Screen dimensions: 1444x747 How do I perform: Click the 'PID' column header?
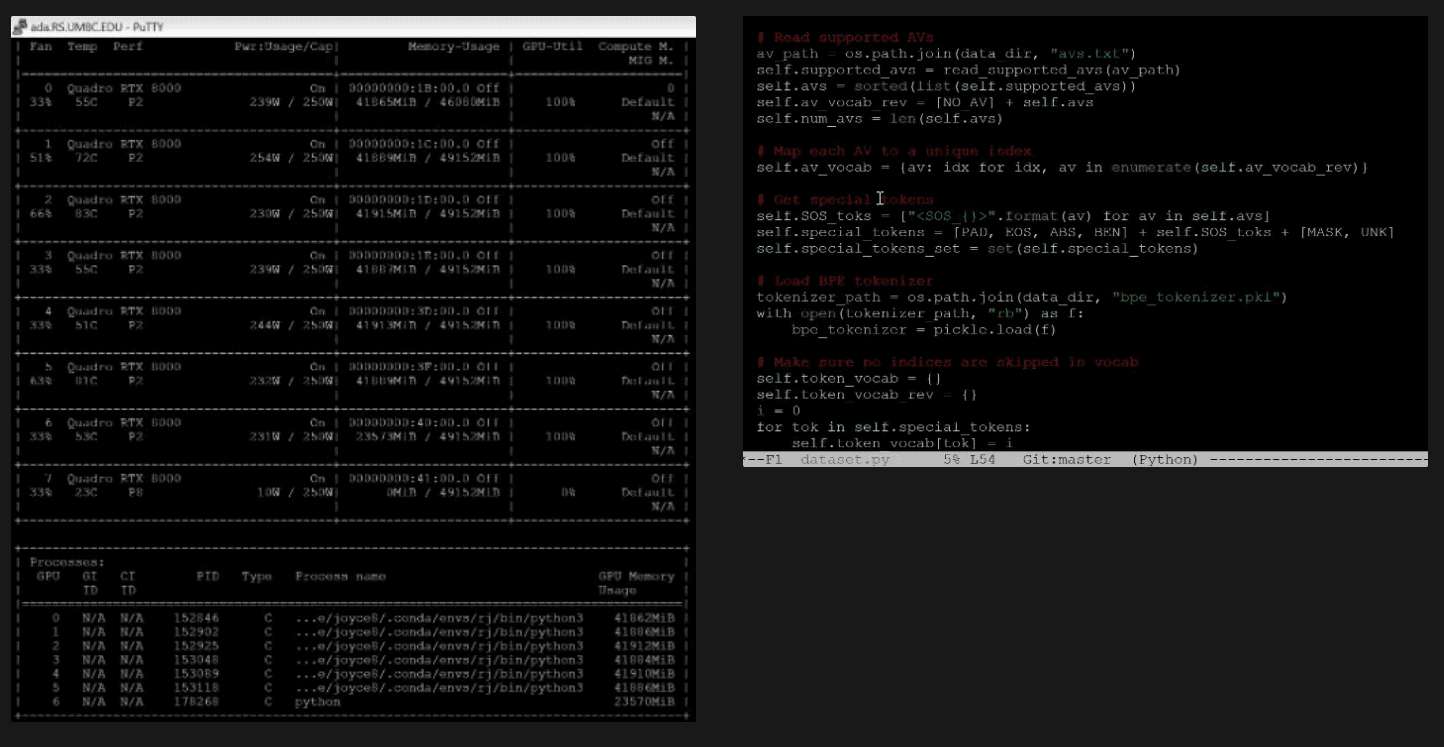tap(207, 577)
